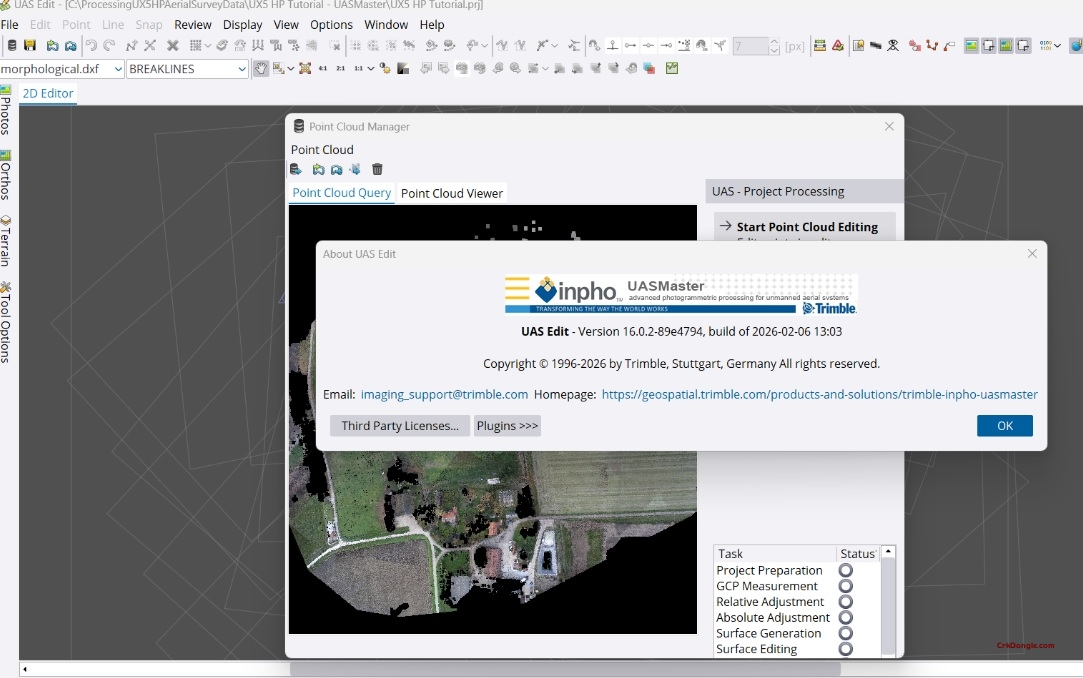Image resolution: width=1083 pixels, height=678 pixels.
Task: Click the export point cloud database icon
Action: click(x=296, y=168)
